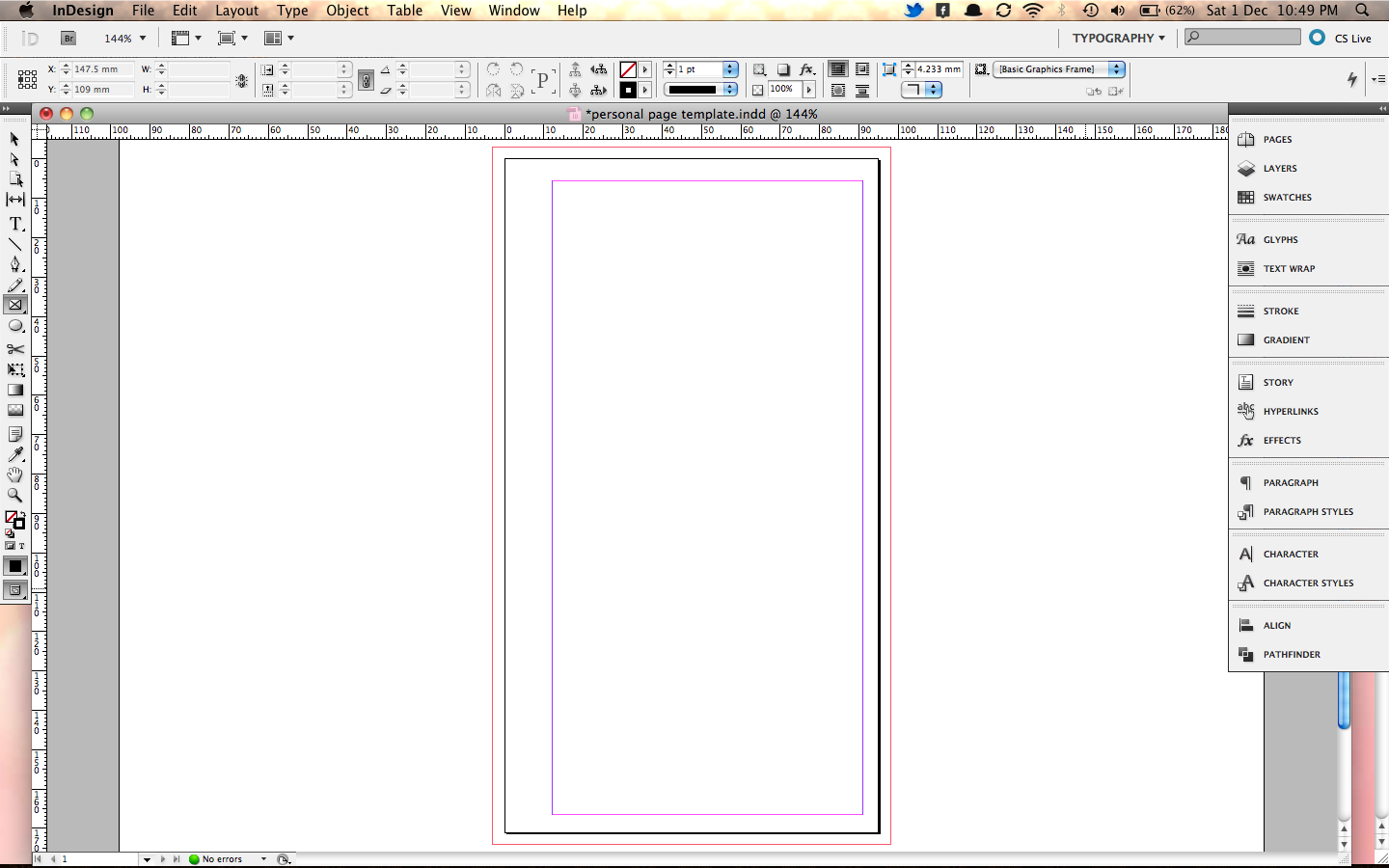Grab the Gradient Swatch tool
The image size is (1389, 868).
pyautogui.click(x=15, y=390)
